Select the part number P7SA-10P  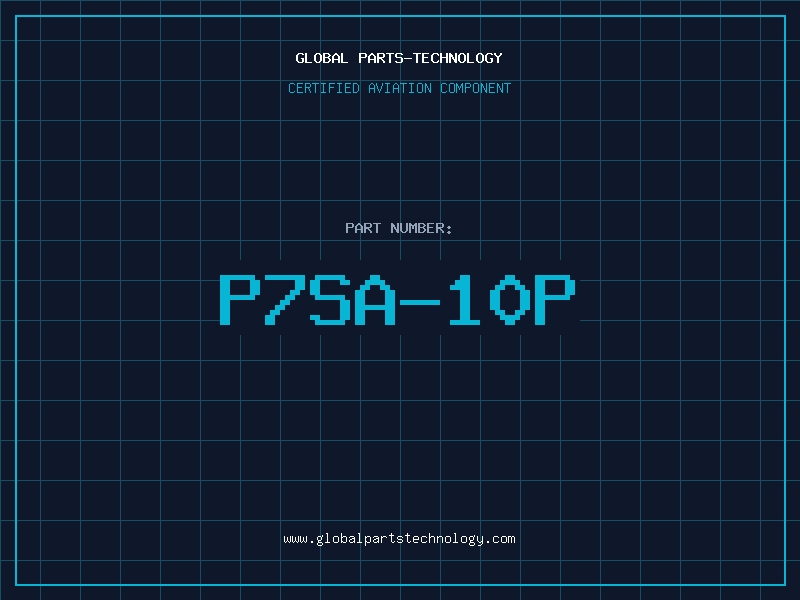pos(397,299)
